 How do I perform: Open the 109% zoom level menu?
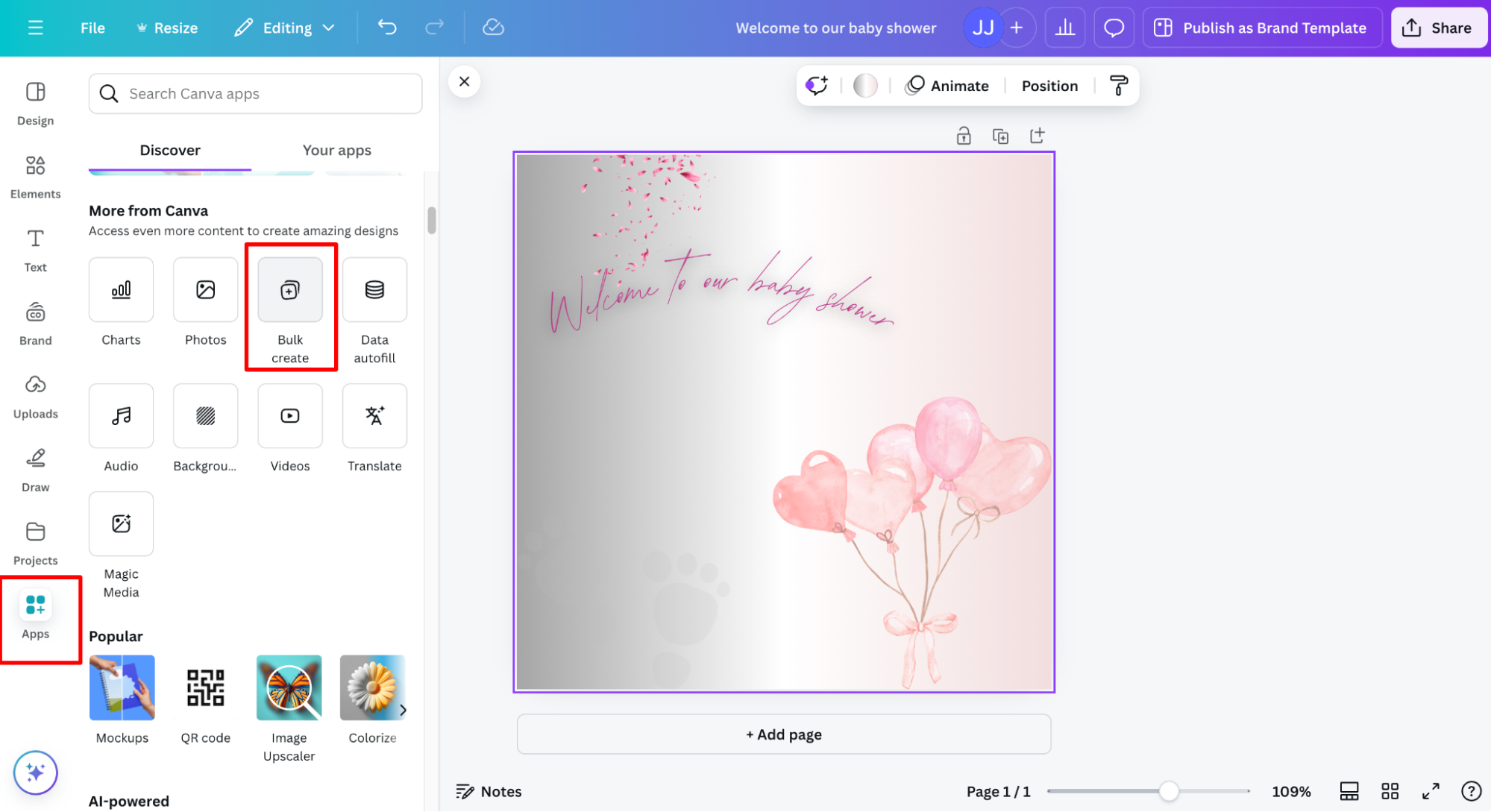click(1291, 791)
